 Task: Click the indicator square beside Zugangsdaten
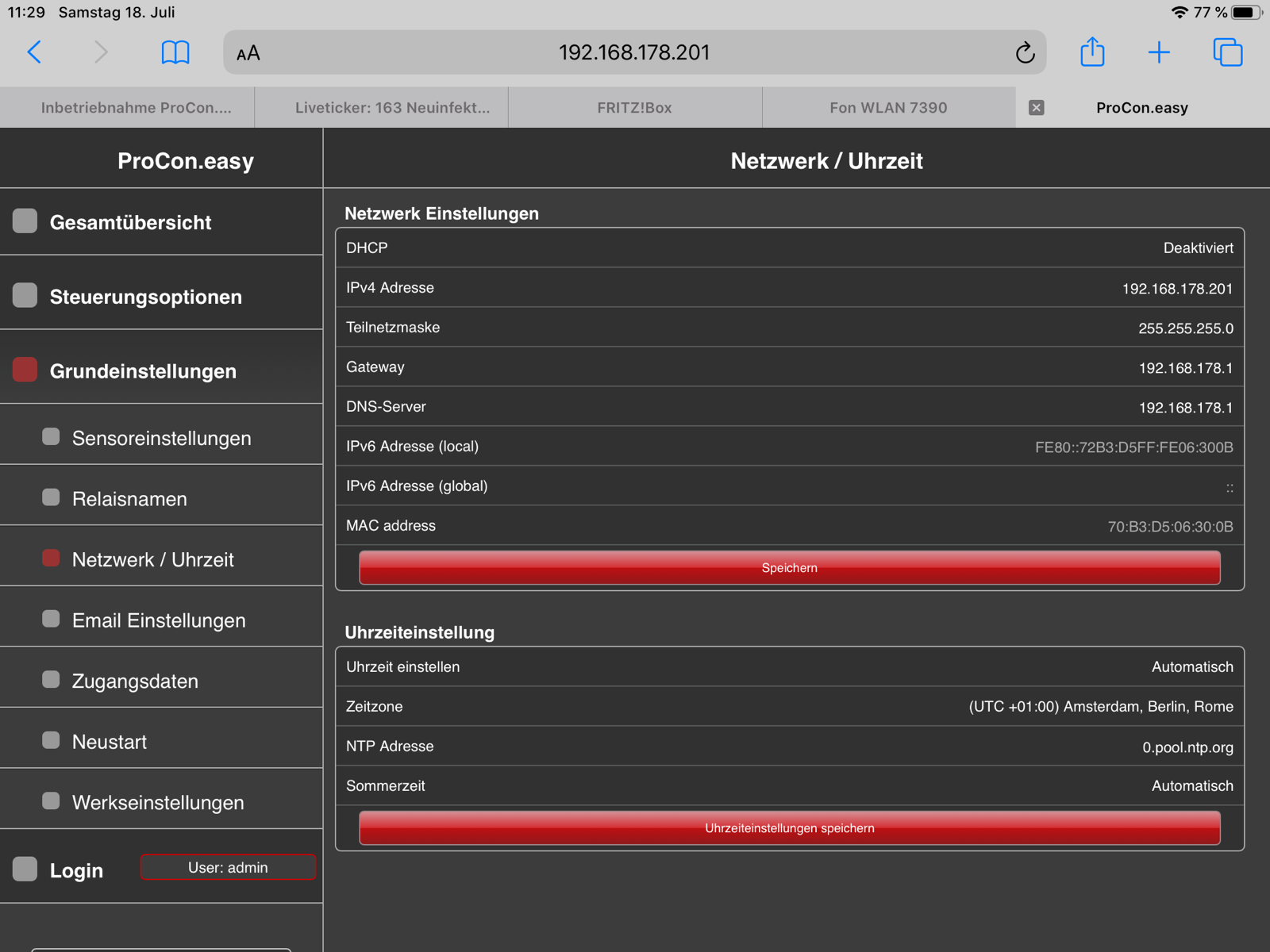[x=51, y=679]
